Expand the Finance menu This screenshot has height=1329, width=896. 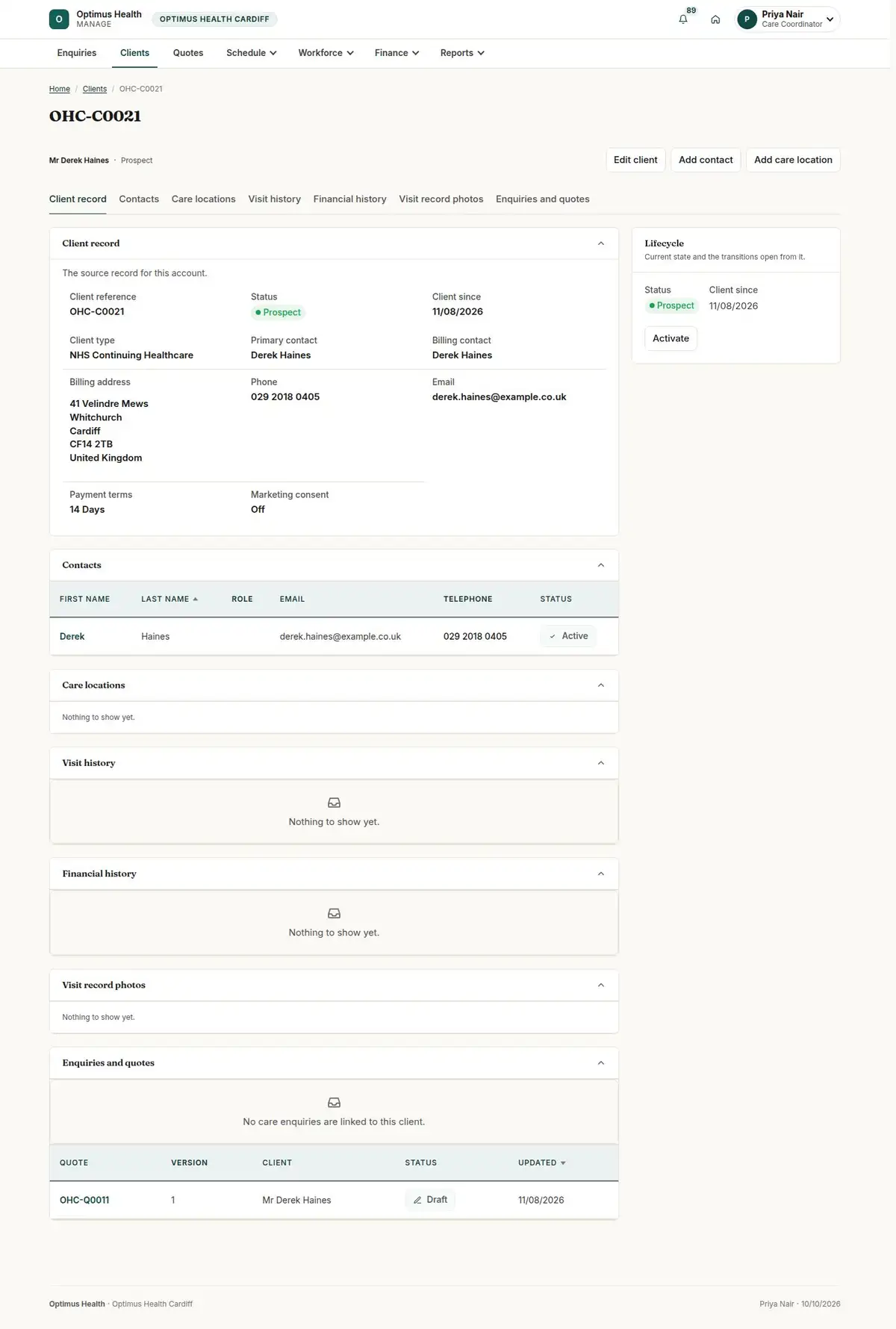tap(397, 53)
